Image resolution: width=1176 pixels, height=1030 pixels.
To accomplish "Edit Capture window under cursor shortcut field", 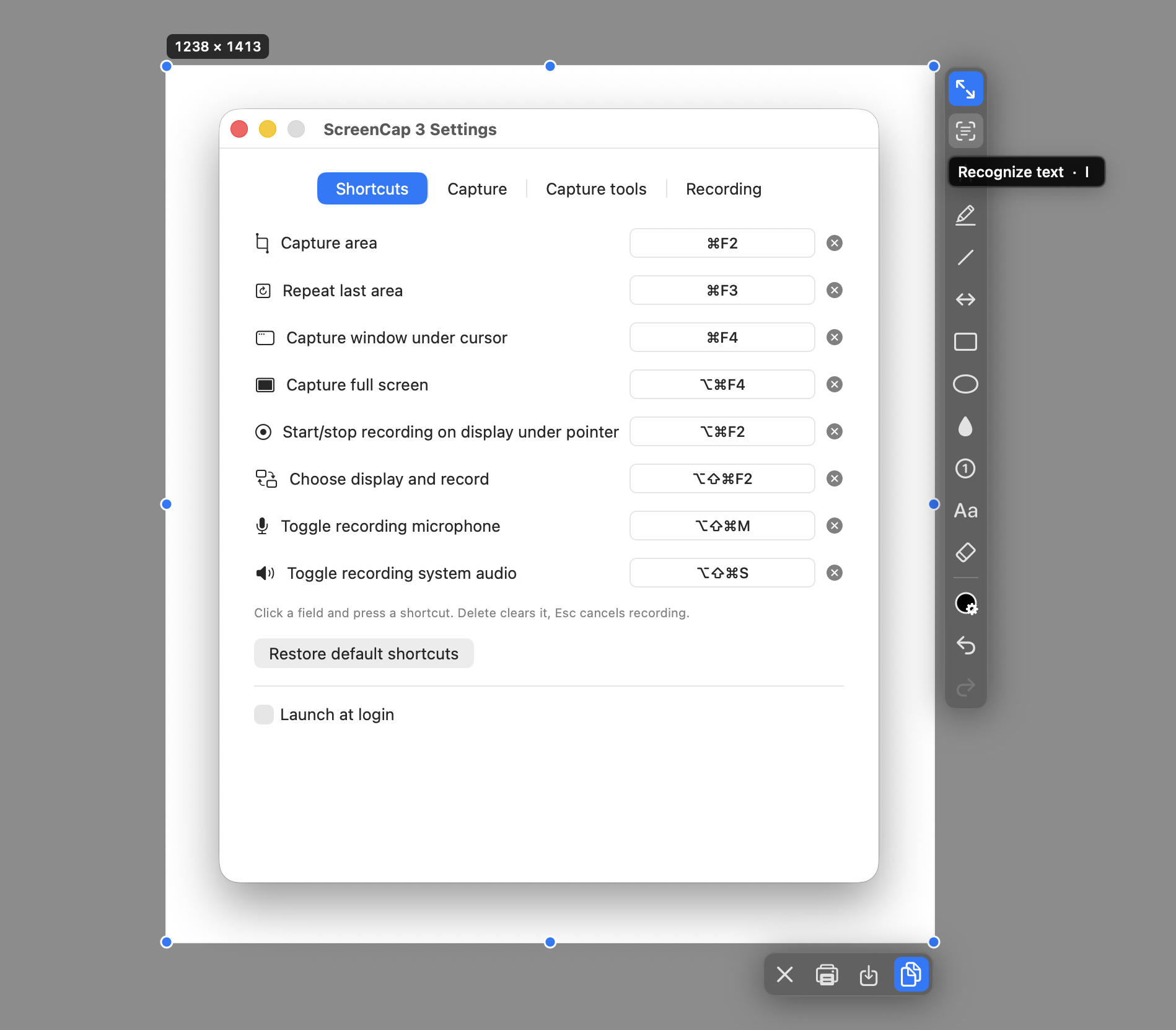I will [x=722, y=337].
